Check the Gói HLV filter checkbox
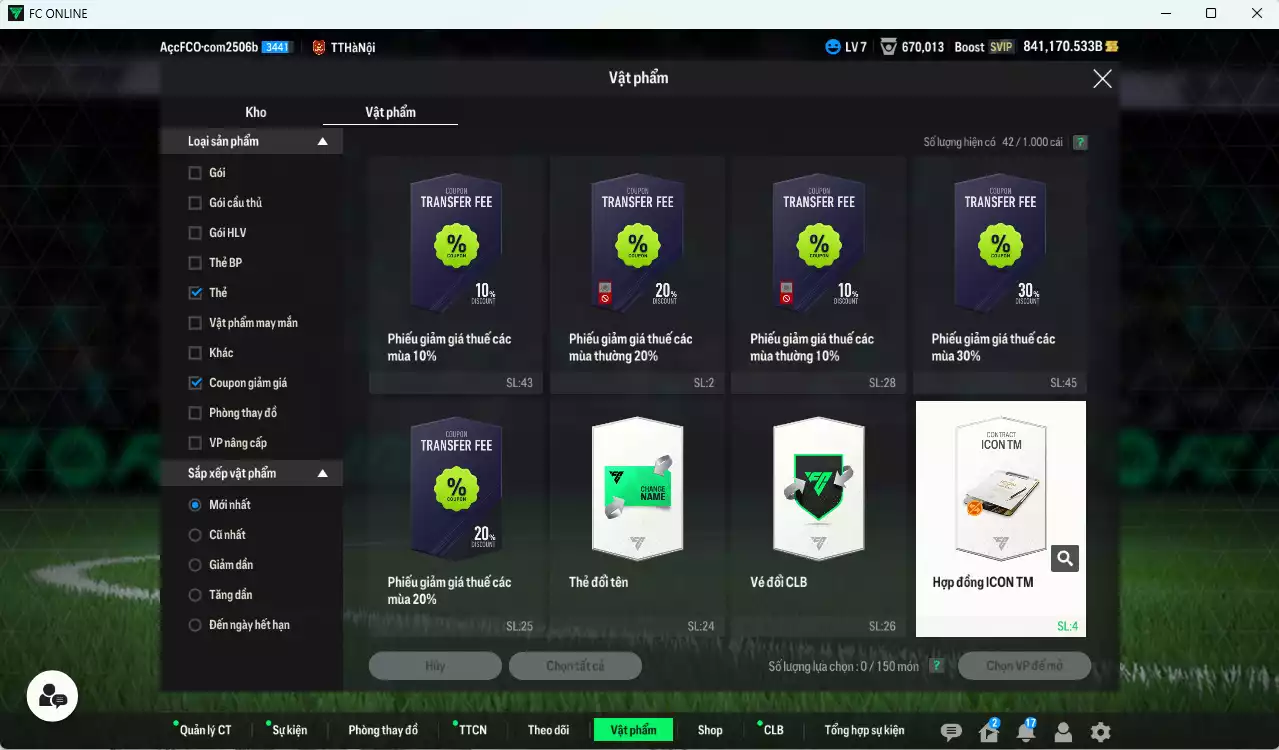Image resolution: width=1279 pixels, height=750 pixels. point(195,233)
